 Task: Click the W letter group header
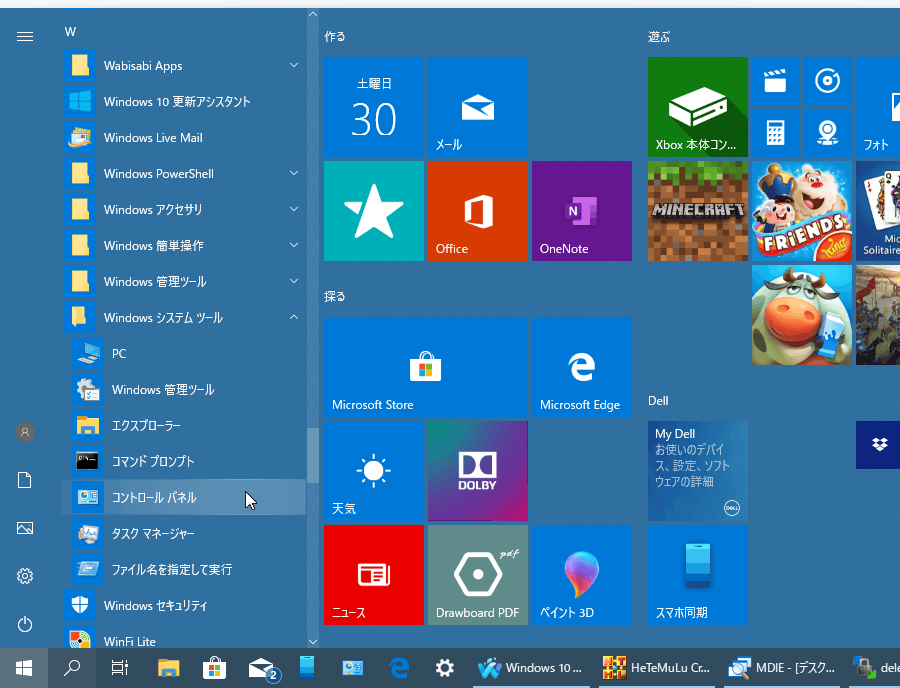click(70, 32)
